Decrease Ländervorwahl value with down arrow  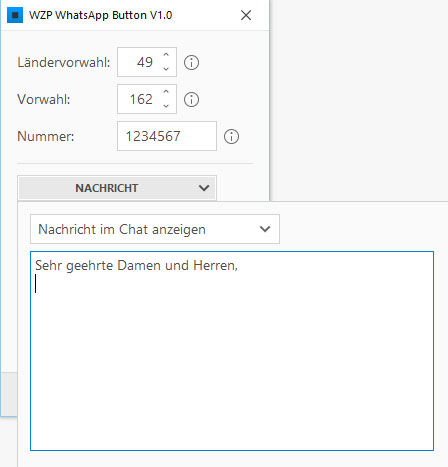[166, 69]
